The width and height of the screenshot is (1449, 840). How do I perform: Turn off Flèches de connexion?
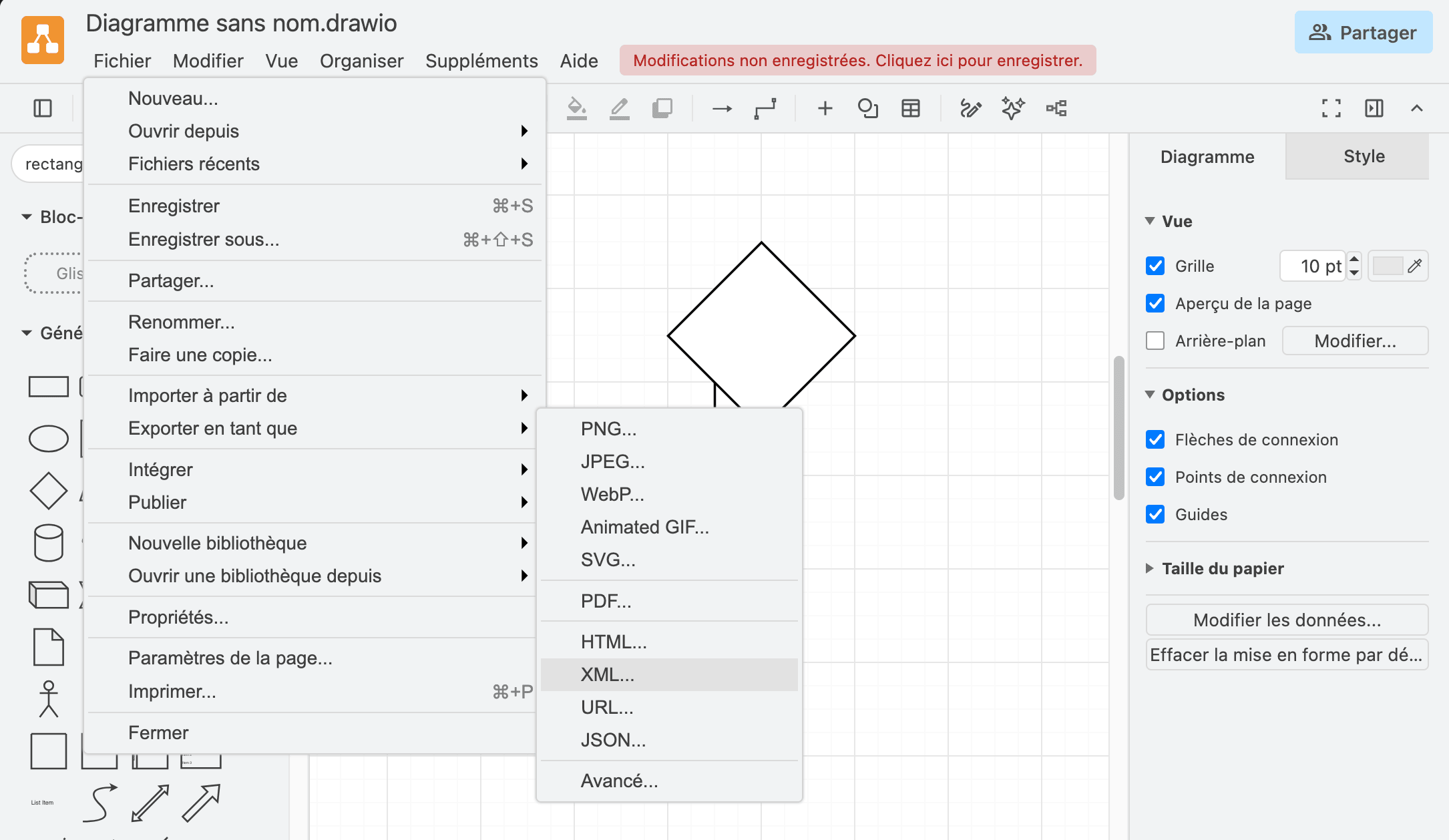[x=1155, y=439]
